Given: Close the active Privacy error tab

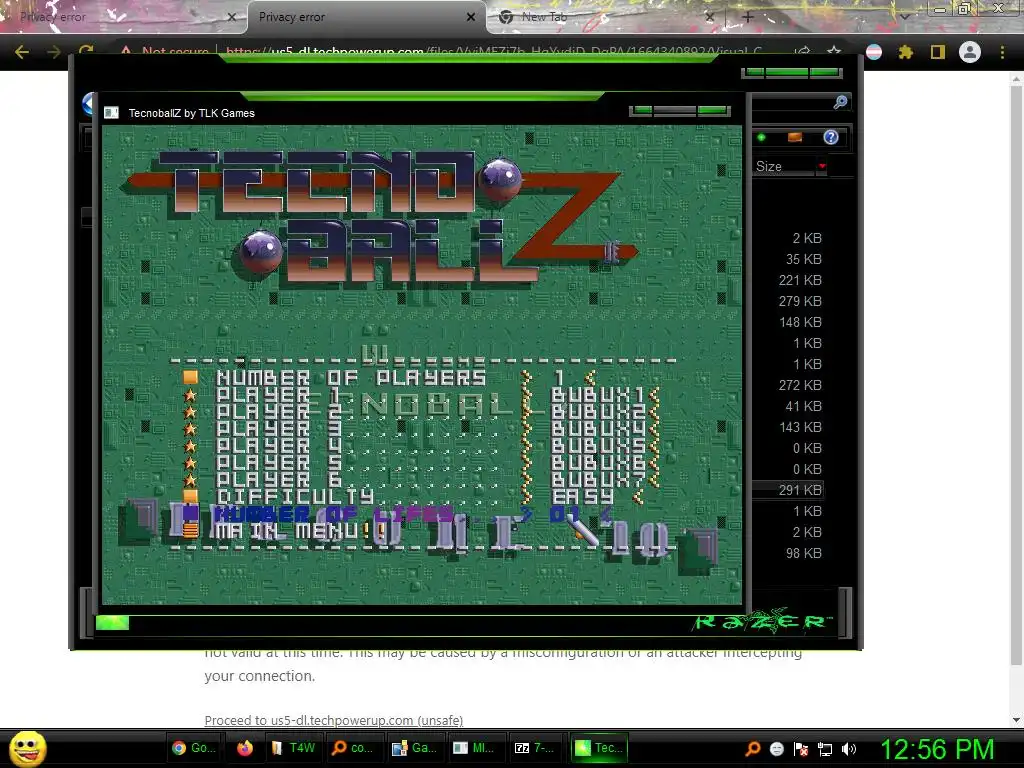Looking at the screenshot, I should tap(470, 17).
